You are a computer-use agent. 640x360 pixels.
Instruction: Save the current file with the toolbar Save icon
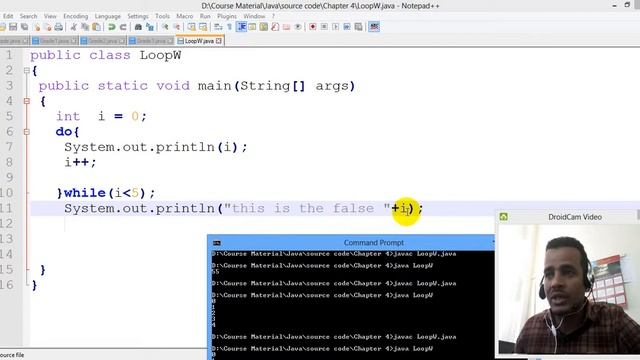tap(13, 27)
